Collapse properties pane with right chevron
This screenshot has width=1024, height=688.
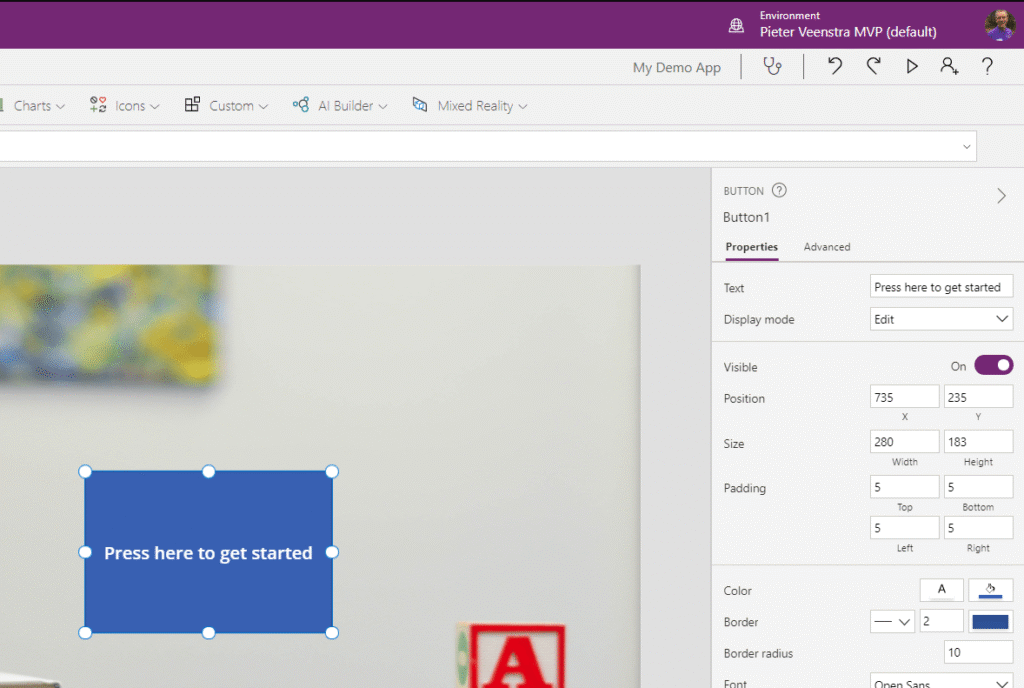pos(1001,196)
